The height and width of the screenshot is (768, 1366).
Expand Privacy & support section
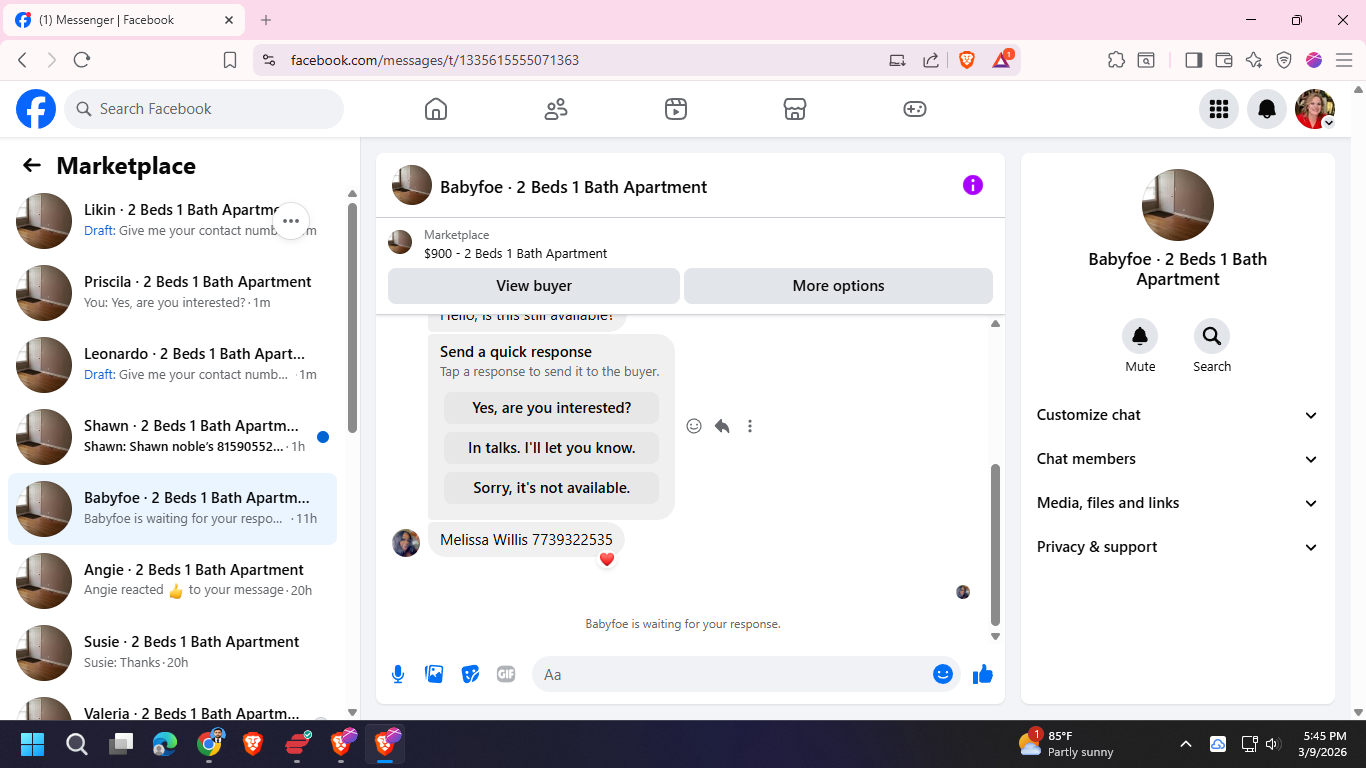[1178, 547]
